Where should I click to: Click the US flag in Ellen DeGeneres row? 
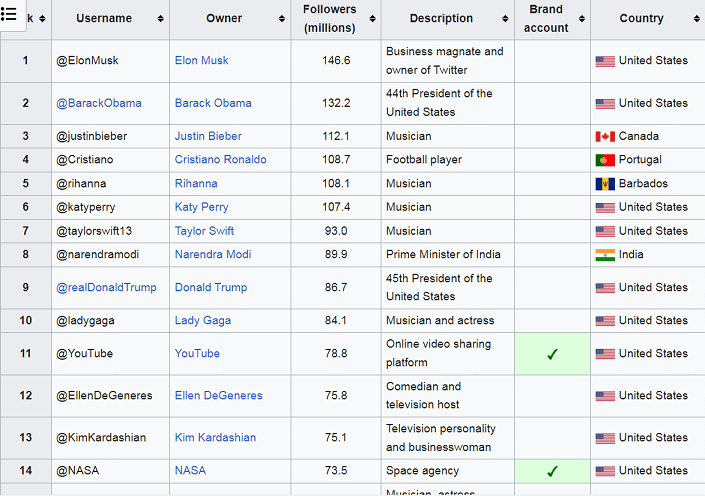point(605,396)
